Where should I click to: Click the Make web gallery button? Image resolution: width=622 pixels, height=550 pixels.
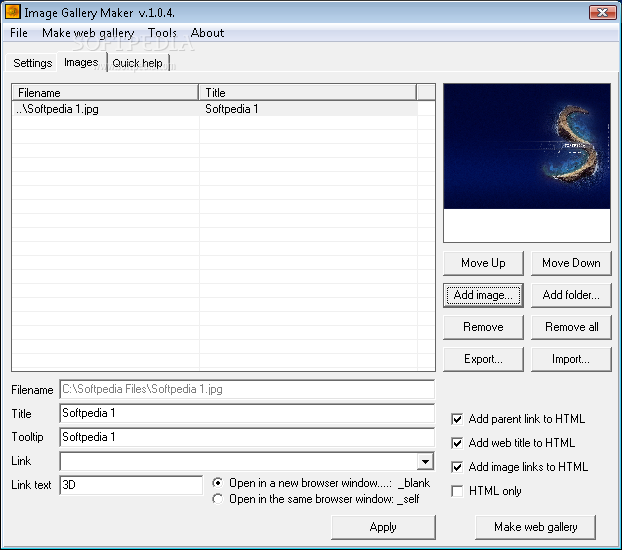[536, 527]
